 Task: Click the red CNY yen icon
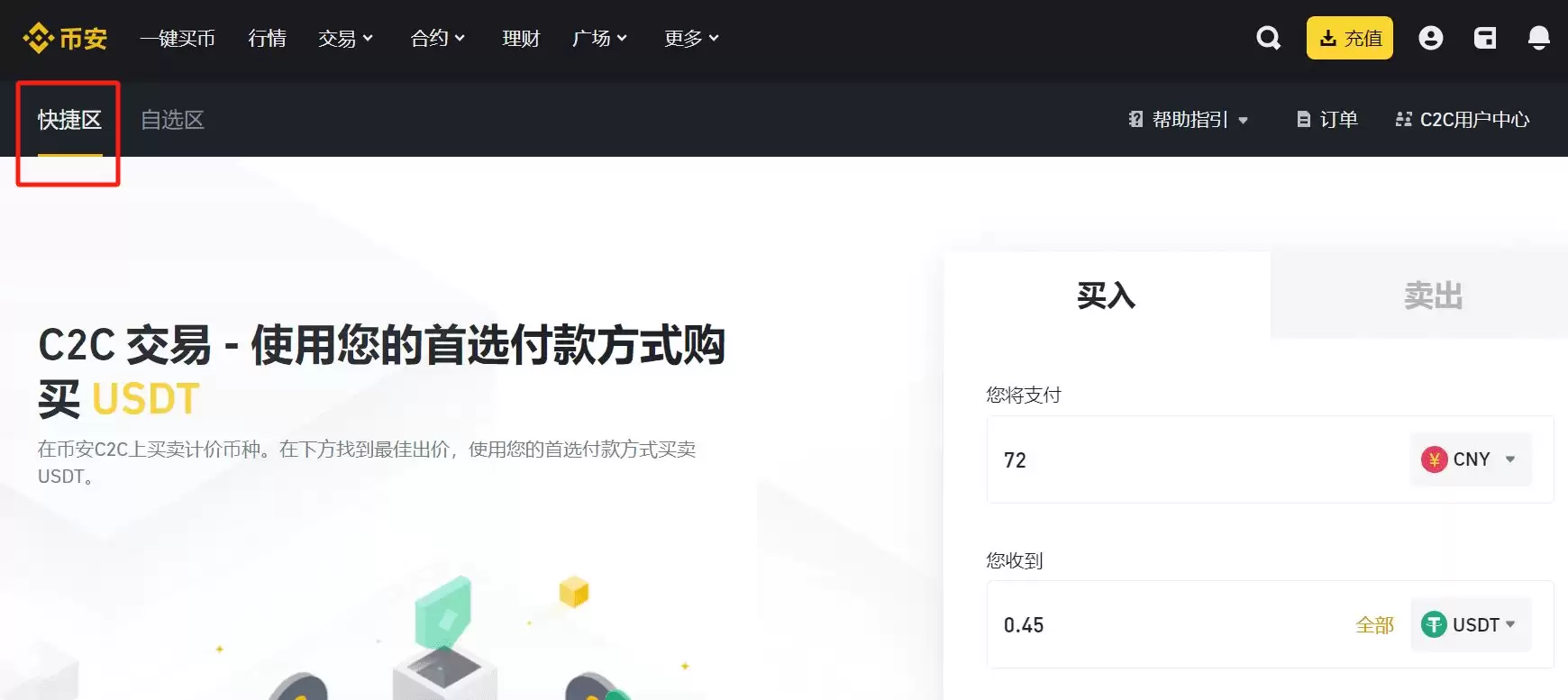1434,459
